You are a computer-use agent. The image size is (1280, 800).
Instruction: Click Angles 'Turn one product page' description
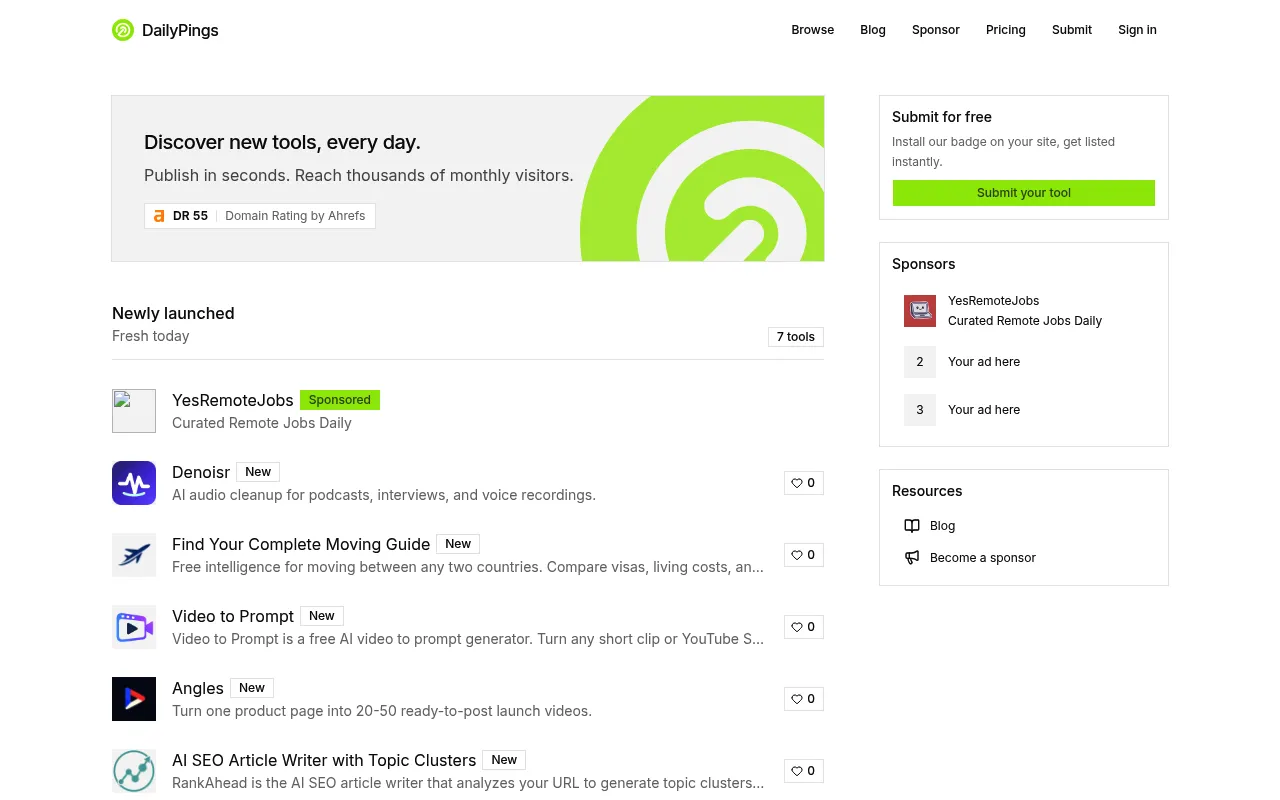pyautogui.click(x=382, y=711)
